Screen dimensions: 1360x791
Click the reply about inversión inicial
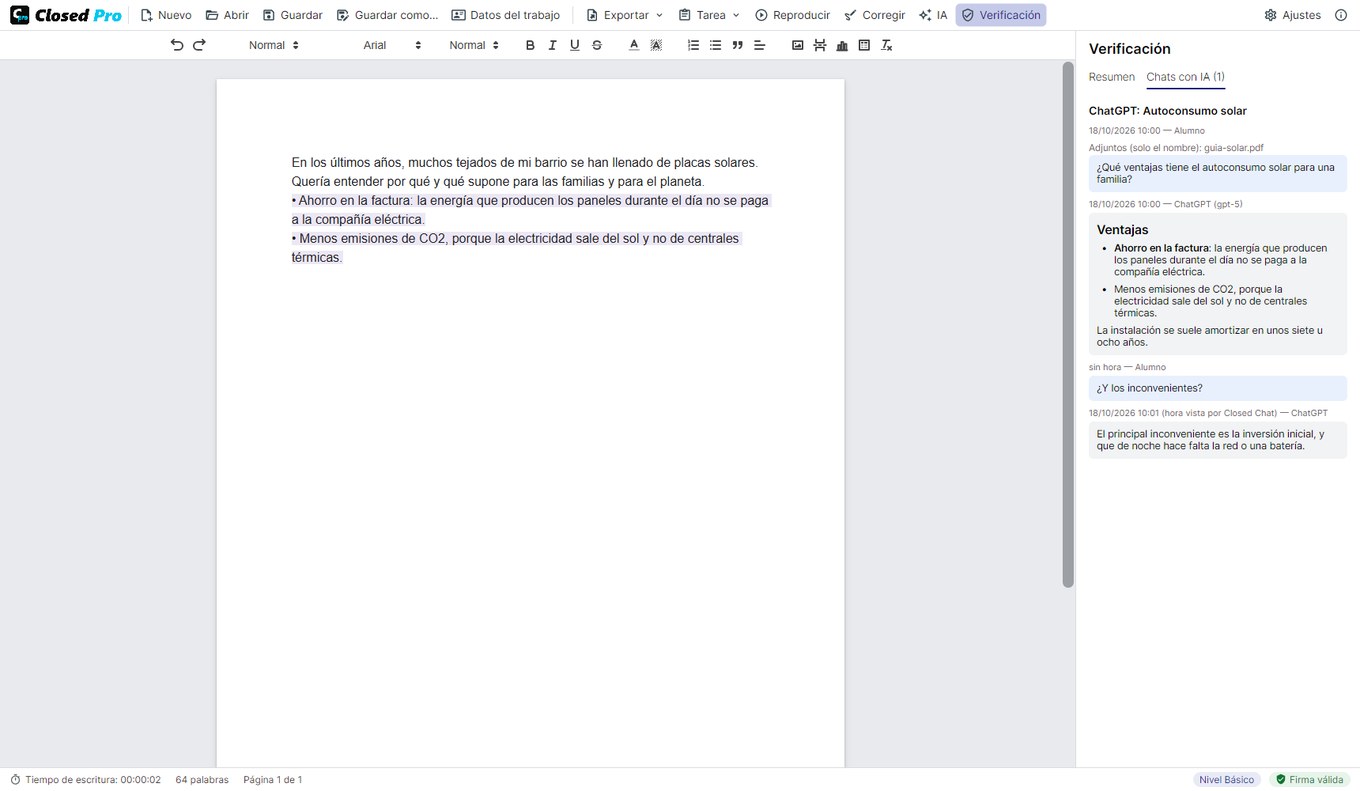click(x=1218, y=440)
